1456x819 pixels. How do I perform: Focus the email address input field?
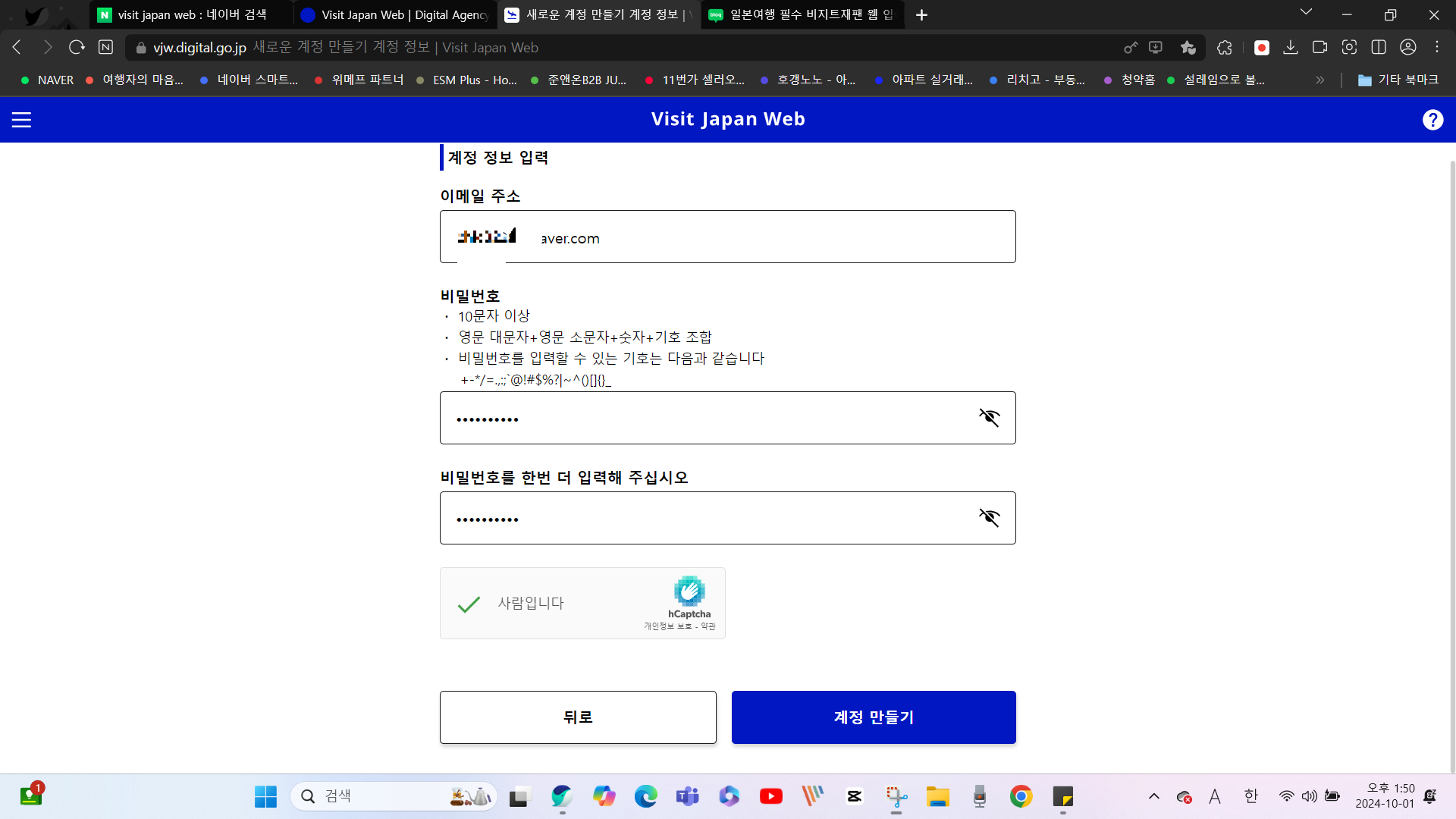(728, 237)
